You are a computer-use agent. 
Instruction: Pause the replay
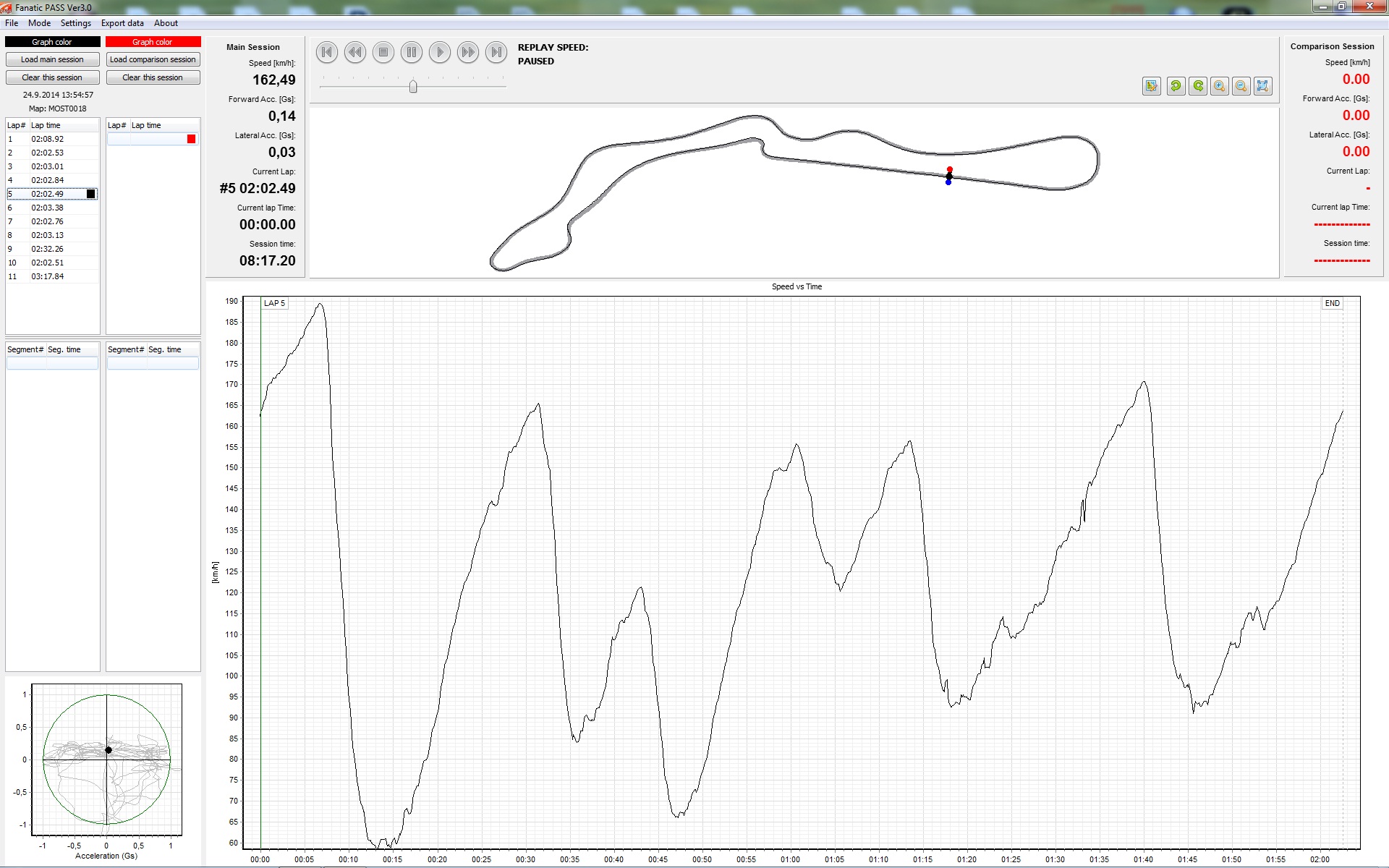point(411,52)
